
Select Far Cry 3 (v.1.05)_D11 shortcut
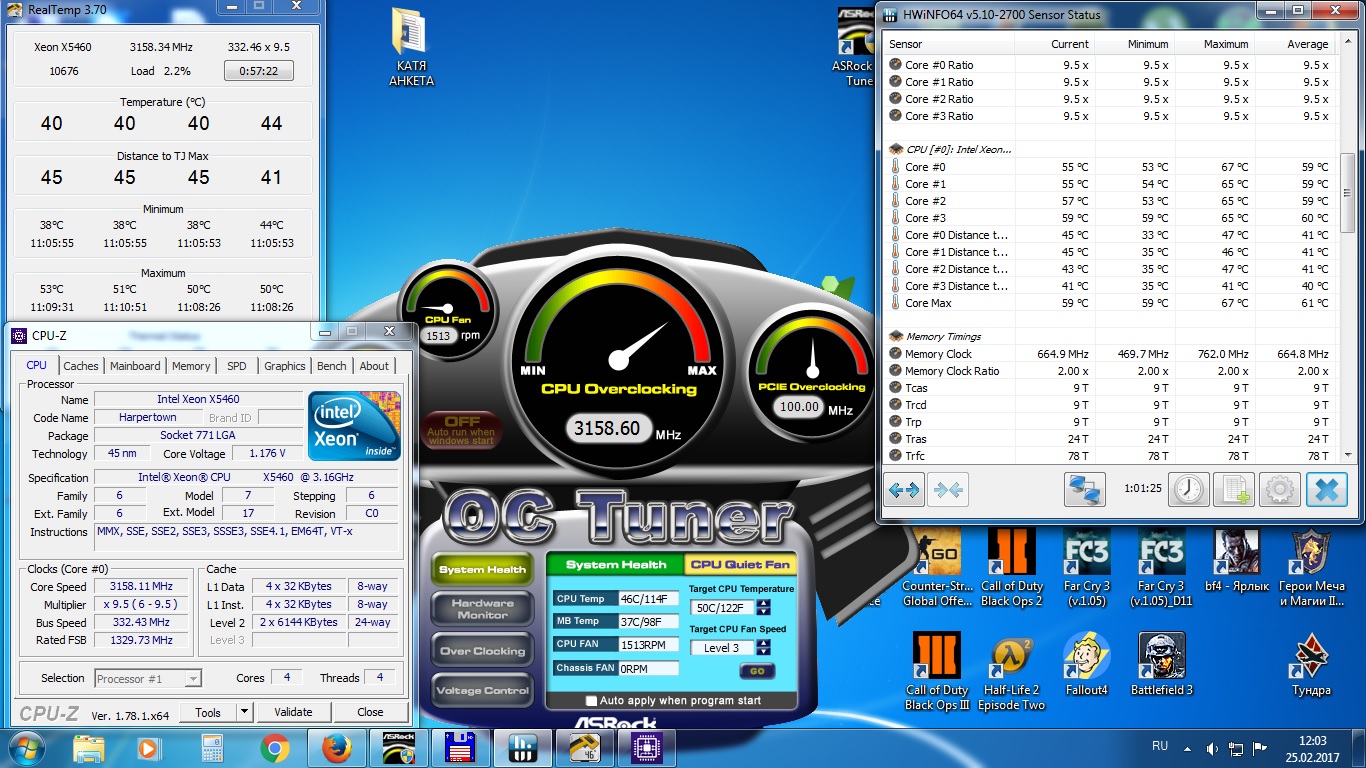coord(1161,567)
